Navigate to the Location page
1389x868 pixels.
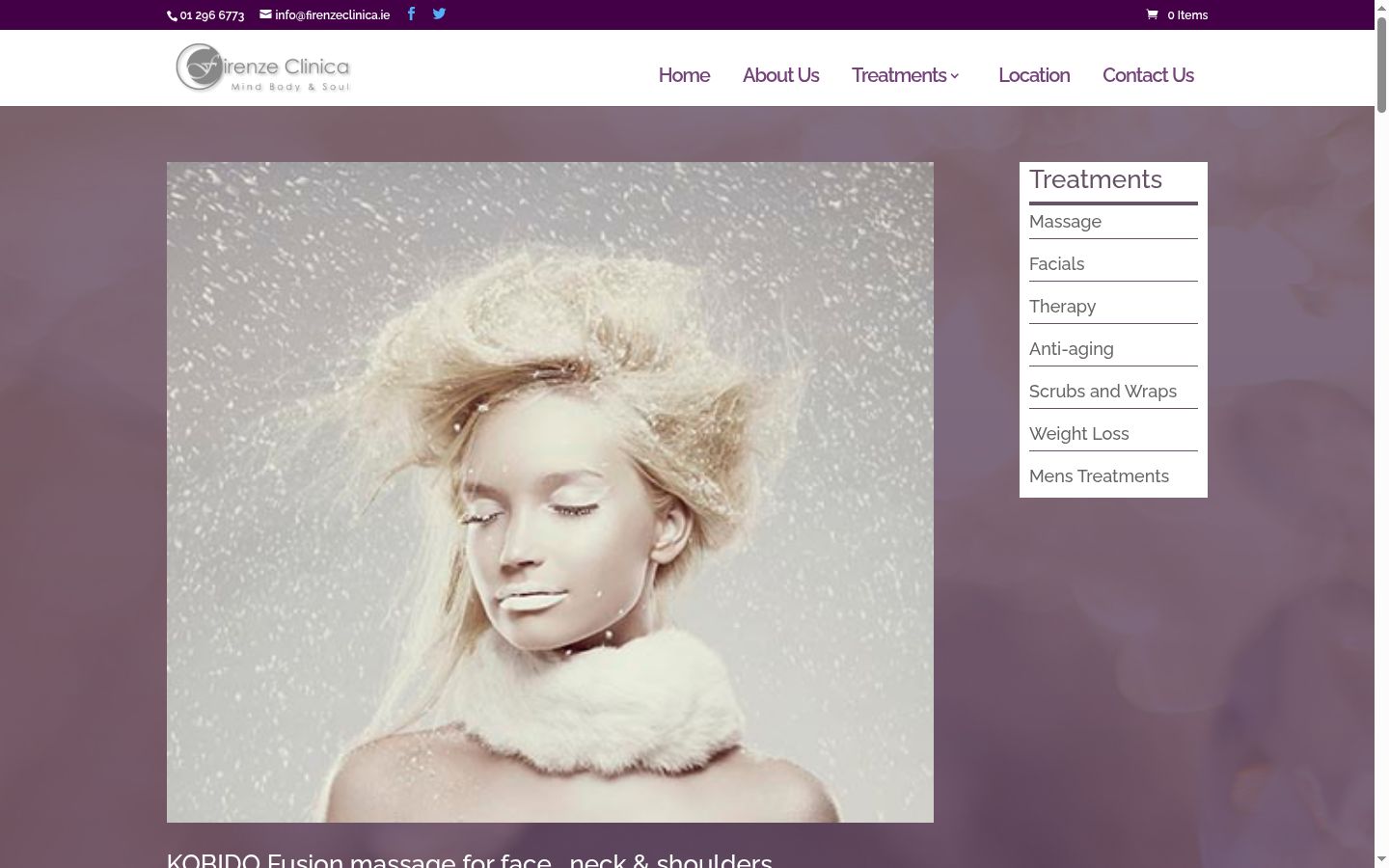point(1034,75)
